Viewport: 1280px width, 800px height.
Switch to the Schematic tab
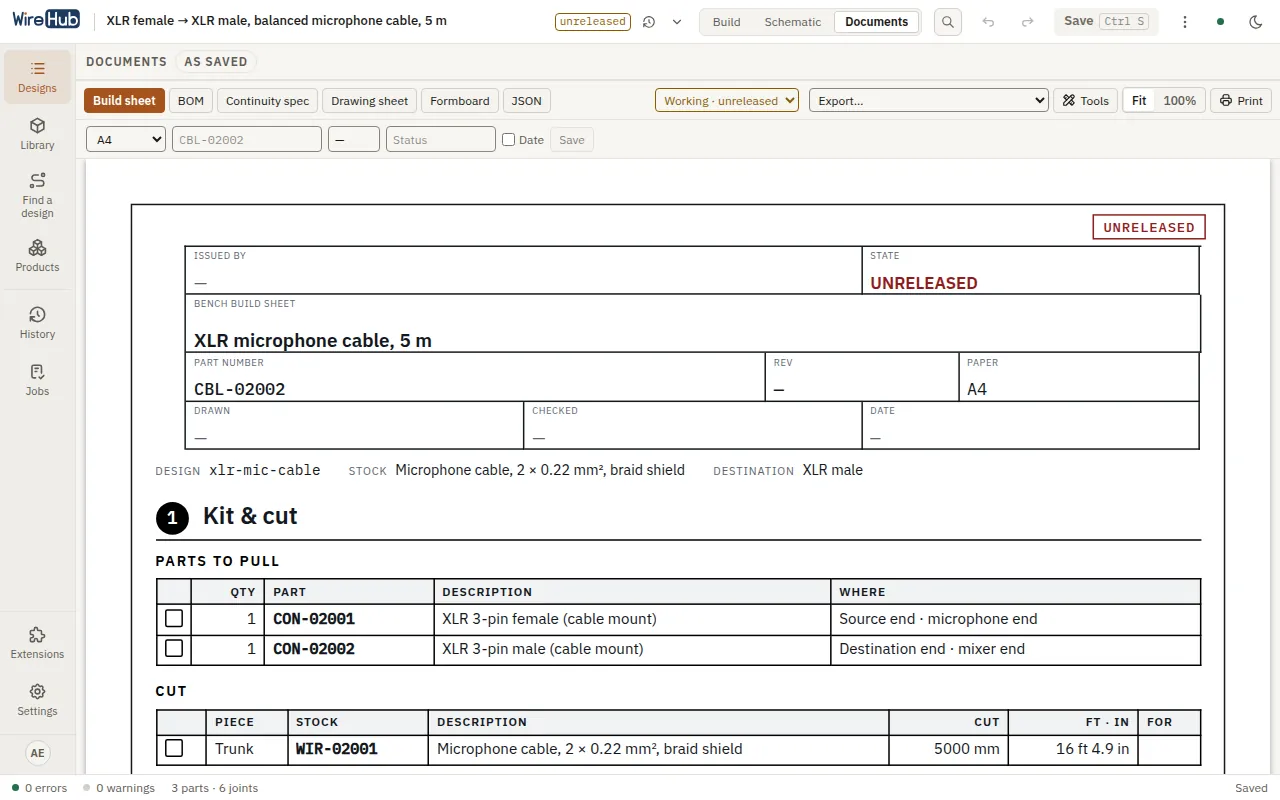click(793, 22)
